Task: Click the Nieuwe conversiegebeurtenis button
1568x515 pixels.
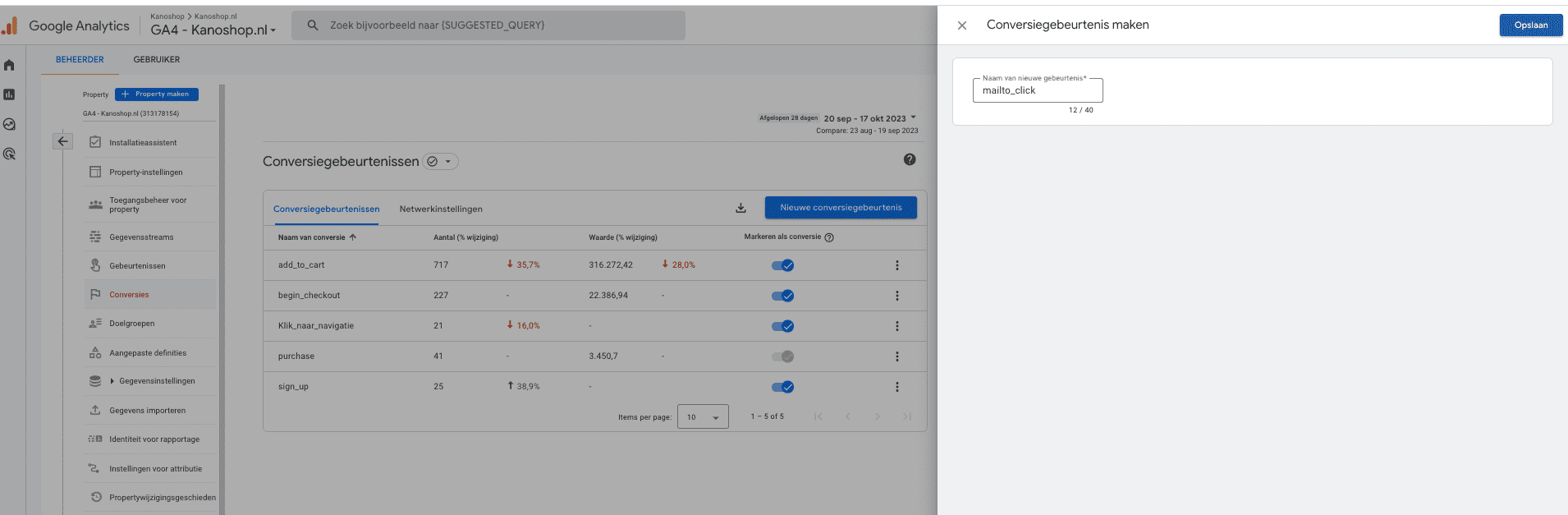Action: pos(841,207)
